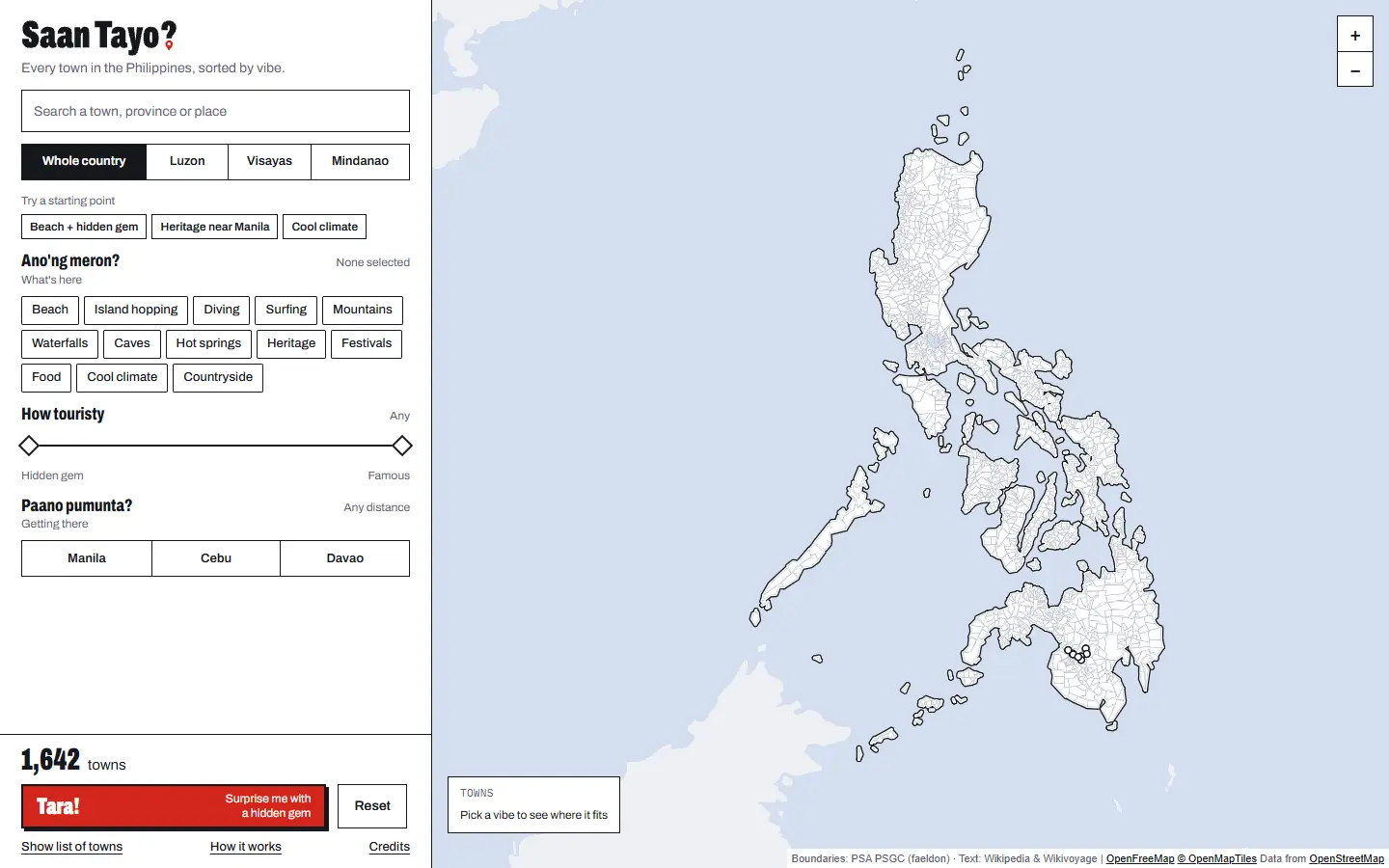Apply the Heritage near Manila preset

pos(214,227)
